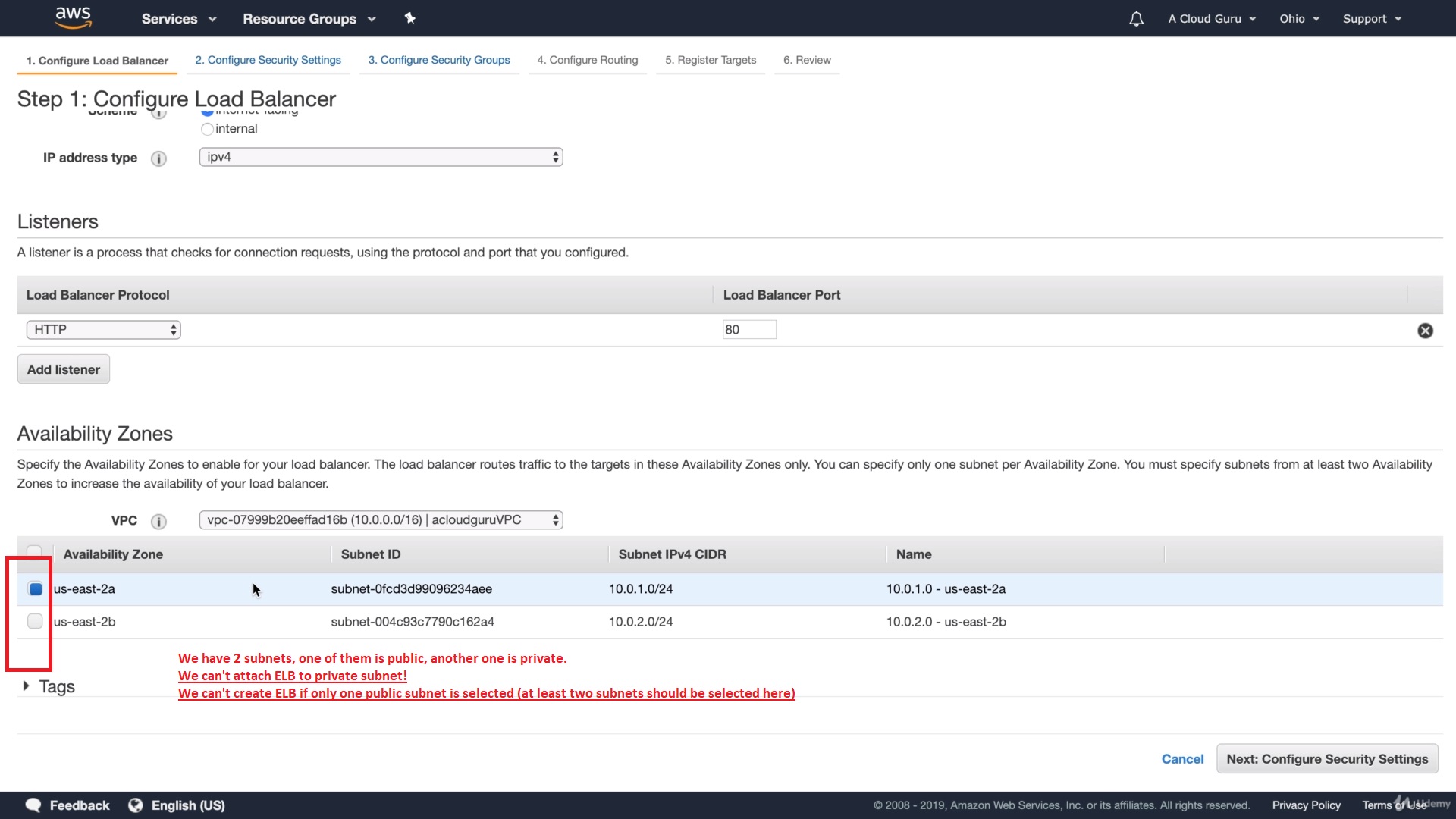This screenshot has width=1456, height=819.
Task: Open the VPC selection dropdown
Action: [x=381, y=520]
